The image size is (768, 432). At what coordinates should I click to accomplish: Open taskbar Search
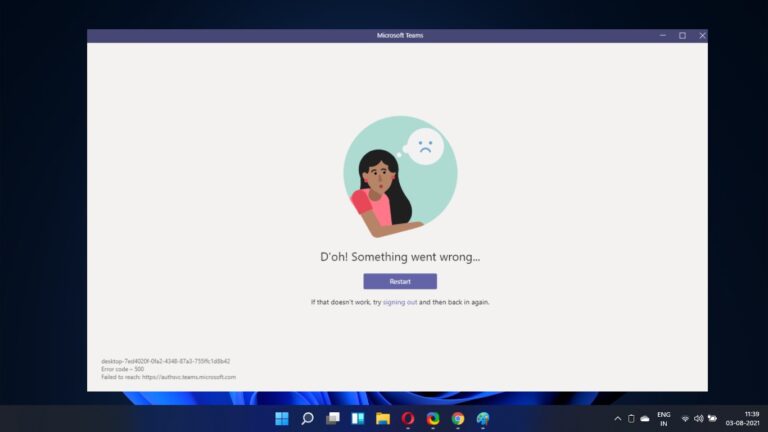(307, 418)
